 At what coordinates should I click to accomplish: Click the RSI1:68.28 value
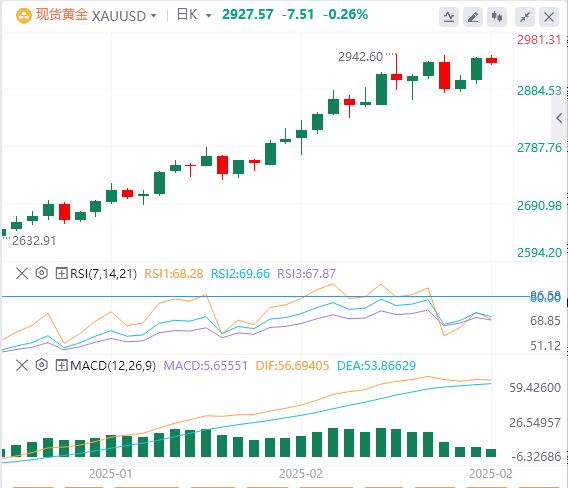pyautogui.click(x=174, y=274)
